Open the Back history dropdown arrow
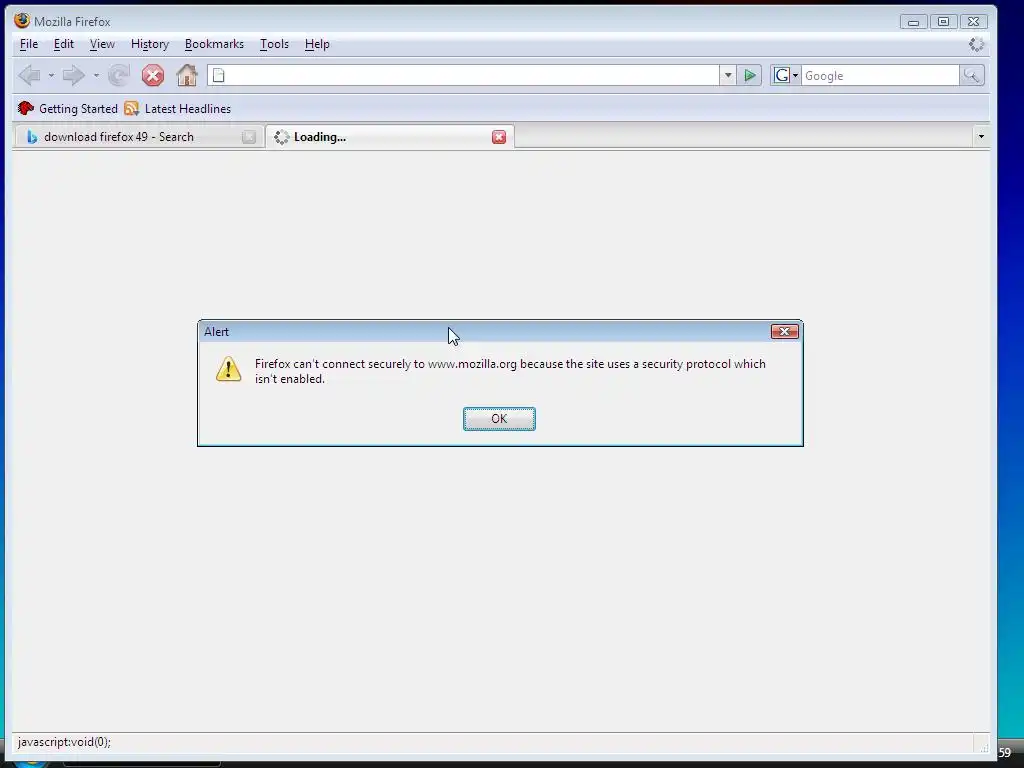This screenshot has width=1024, height=768. [51, 76]
